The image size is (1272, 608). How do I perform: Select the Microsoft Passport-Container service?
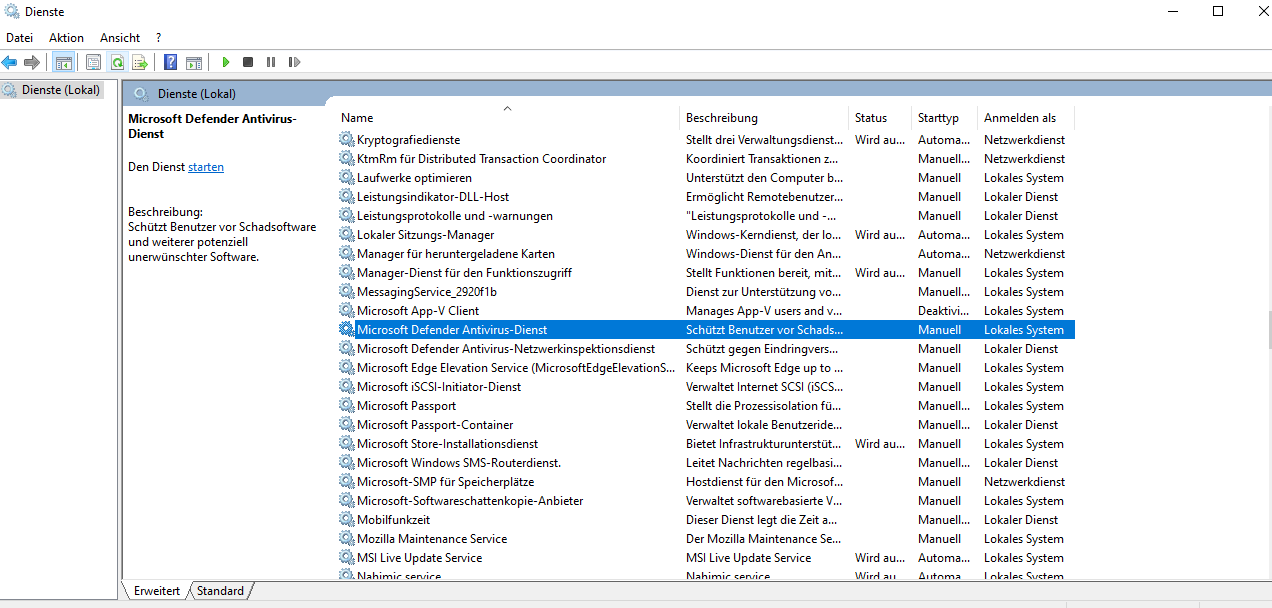click(435, 425)
